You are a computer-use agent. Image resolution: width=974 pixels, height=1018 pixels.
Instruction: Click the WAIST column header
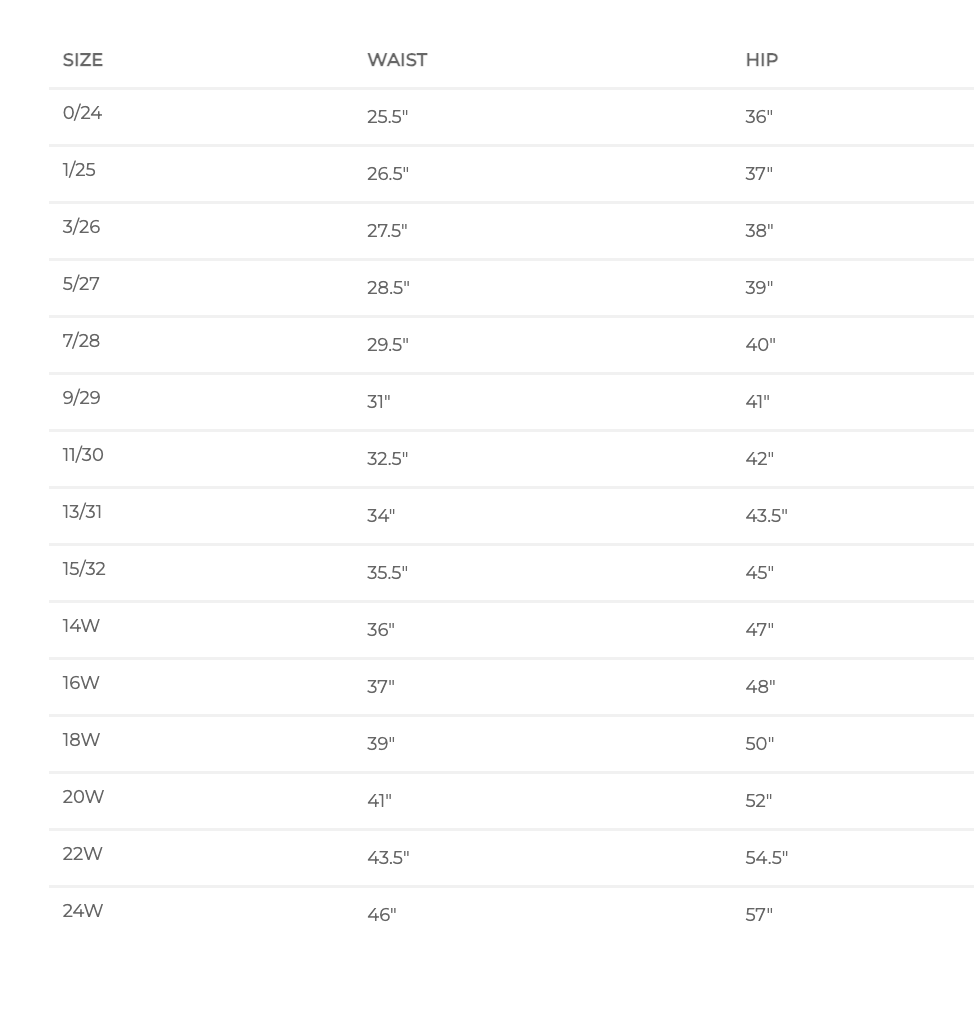coord(397,60)
